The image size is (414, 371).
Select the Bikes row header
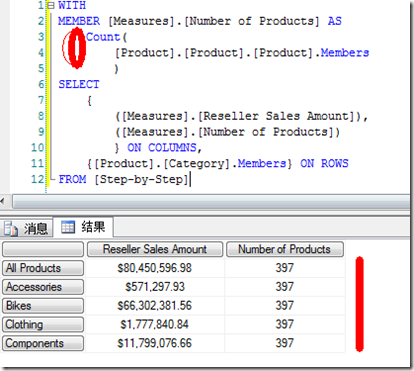click(43, 306)
